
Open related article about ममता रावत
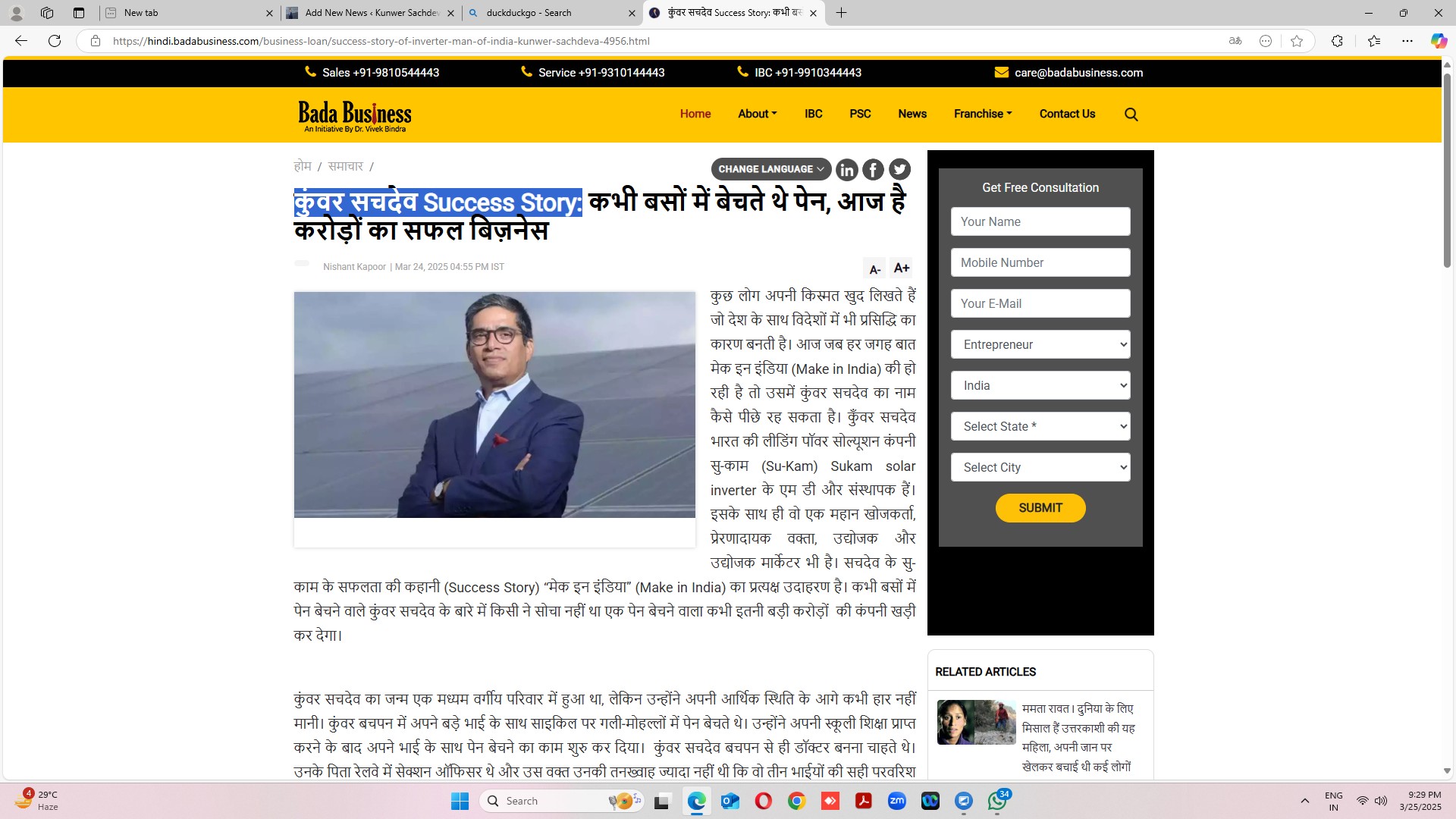click(1078, 738)
